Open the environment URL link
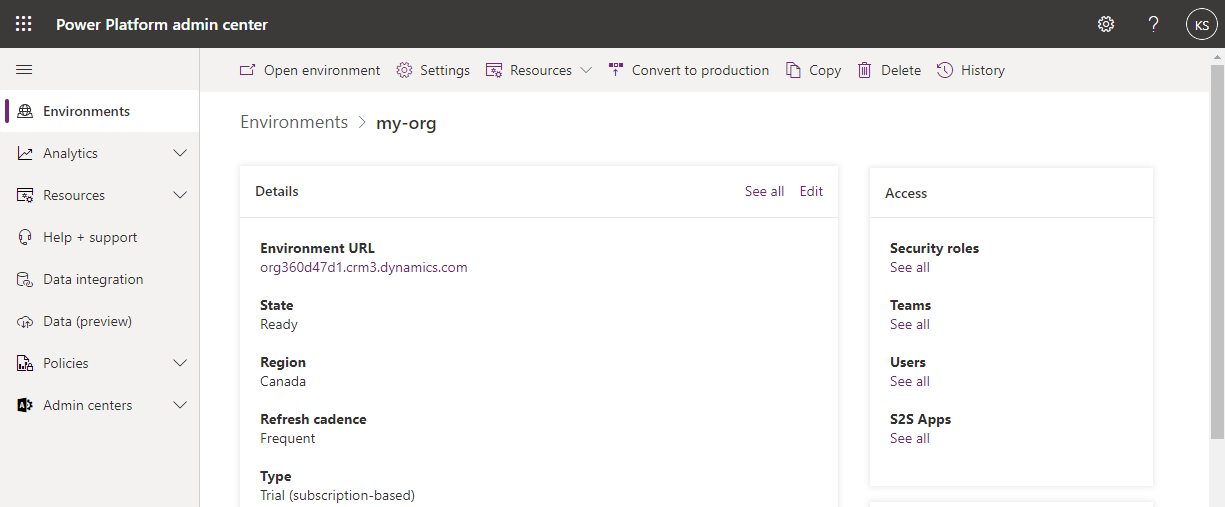The image size is (1225, 507). 364,267
